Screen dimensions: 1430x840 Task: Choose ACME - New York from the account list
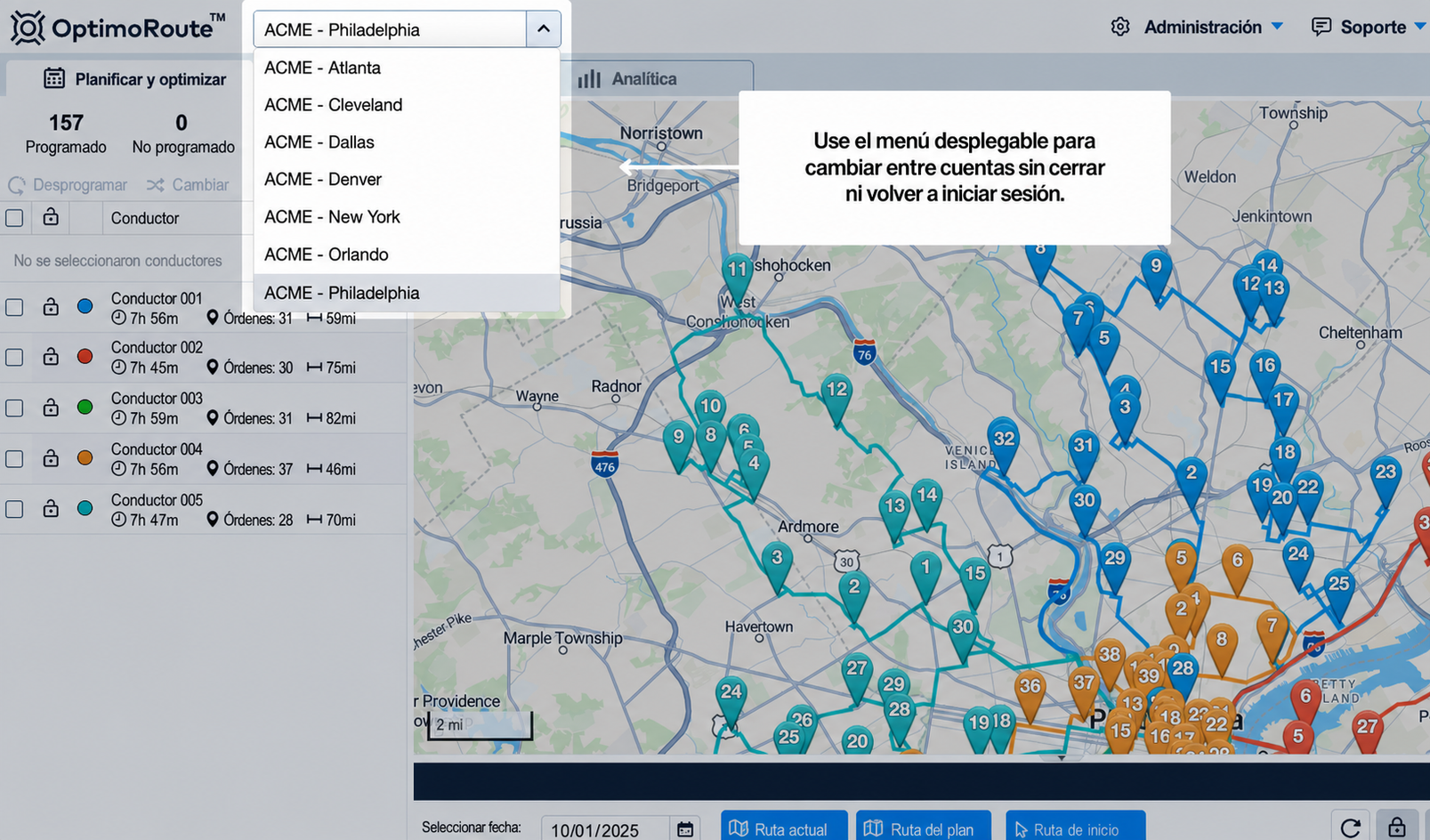[x=407, y=217]
